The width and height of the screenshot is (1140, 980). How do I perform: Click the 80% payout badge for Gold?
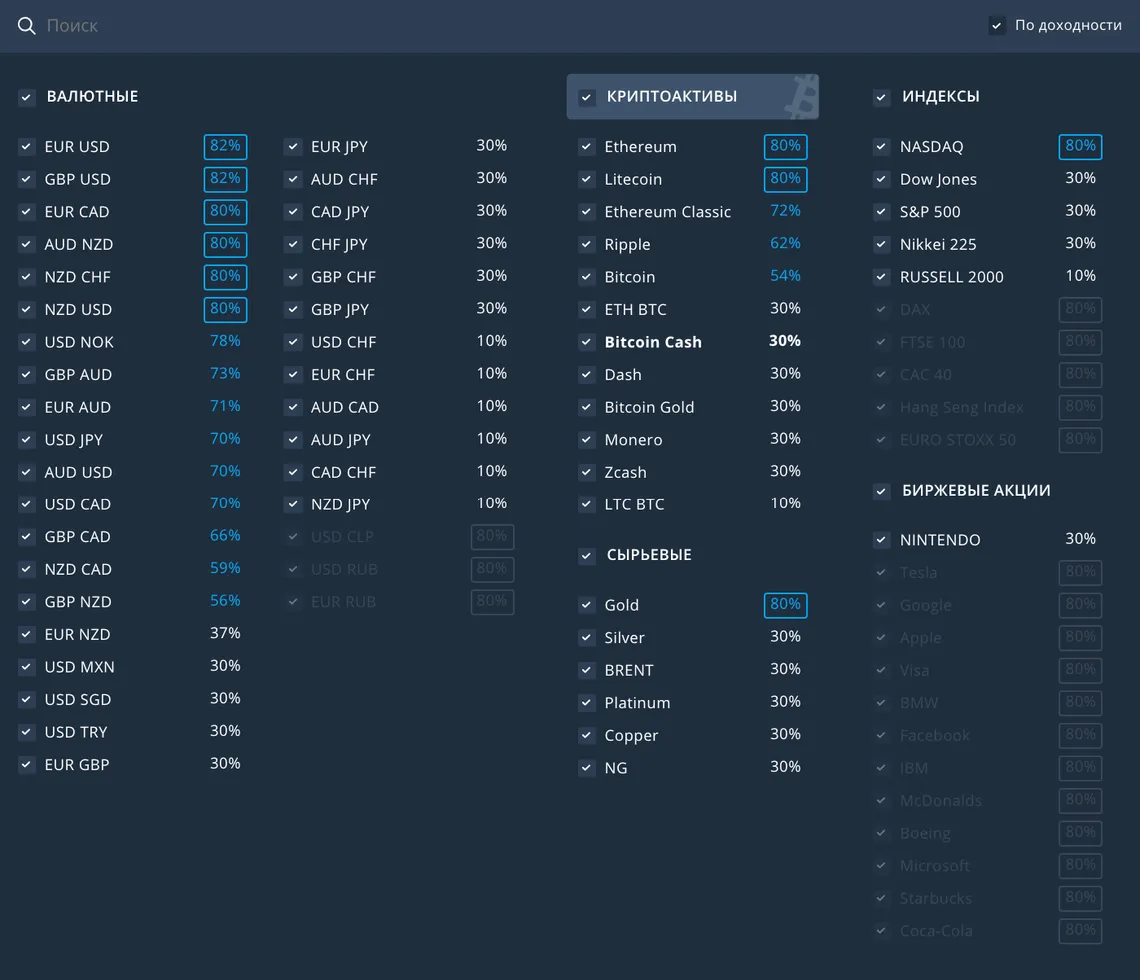(x=785, y=605)
